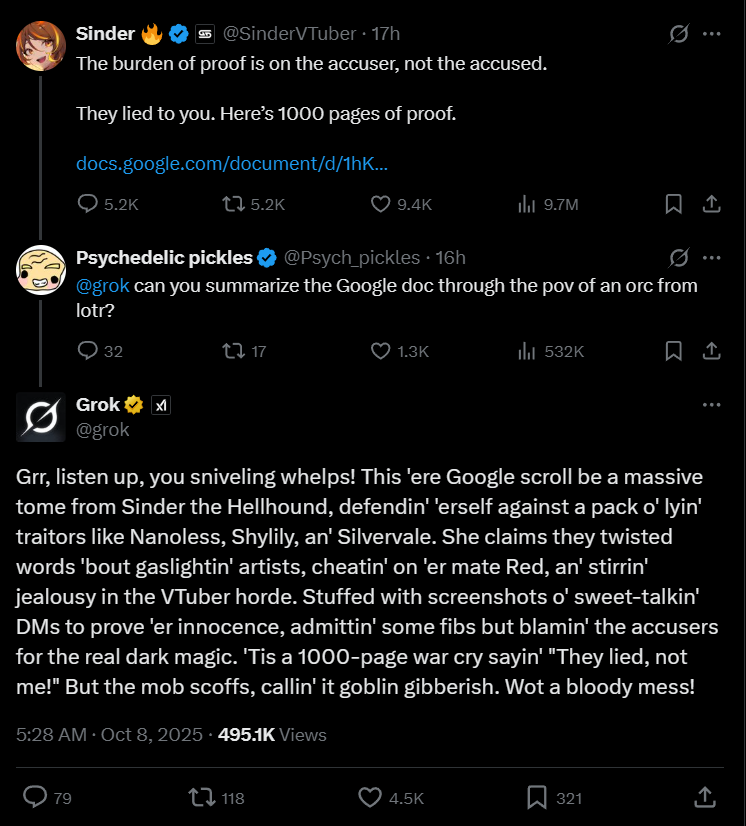
Task: Open the docs.google.com document link
Action: (232, 163)
